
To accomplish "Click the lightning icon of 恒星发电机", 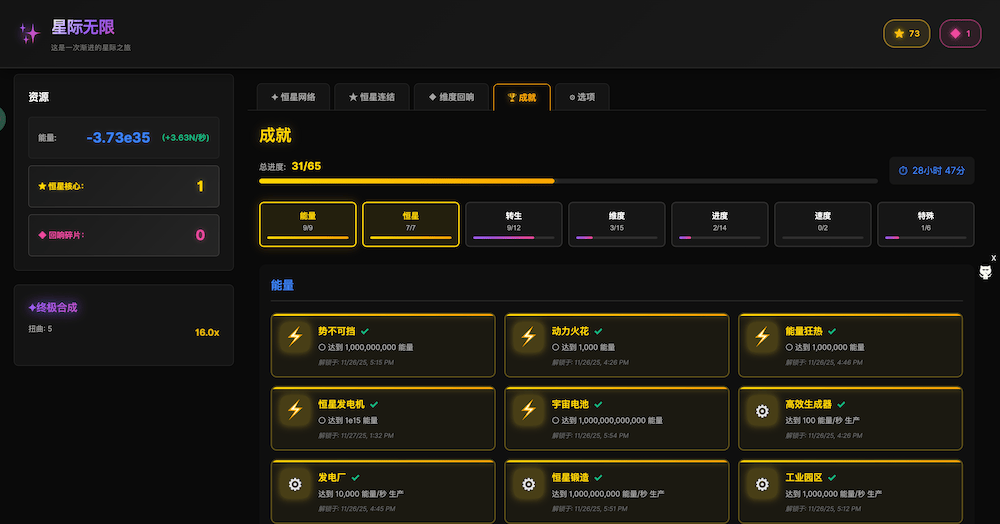I will pyautogui.click(x=295, y=411).
